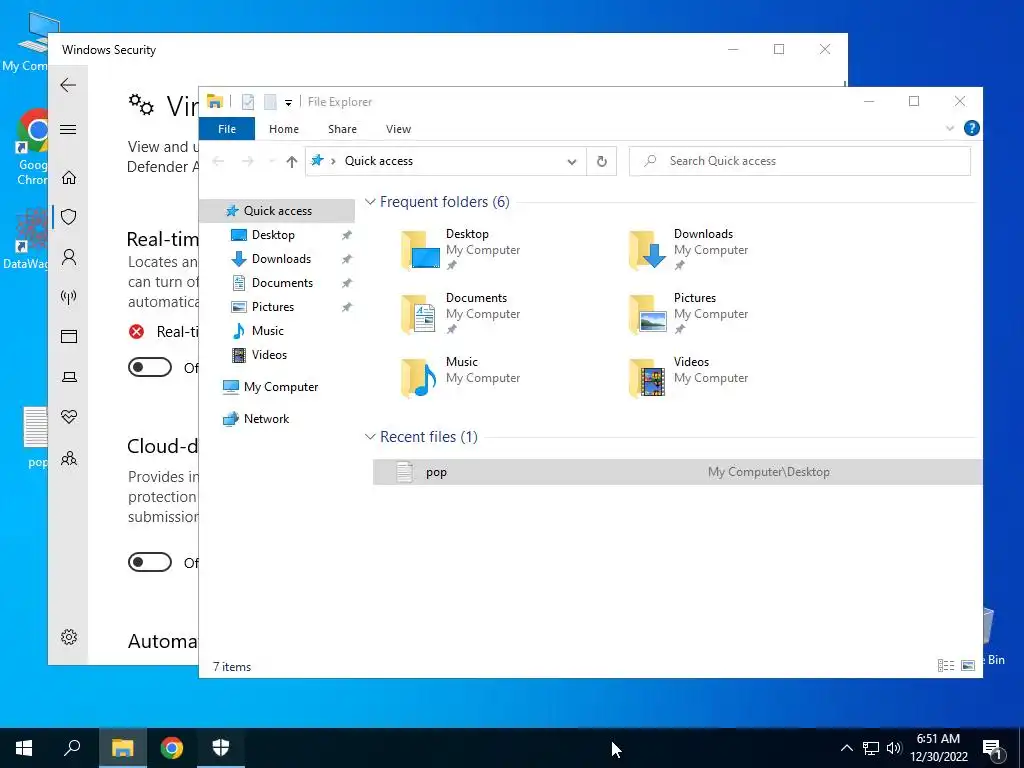Click the Search Quick access field
Viewport: 1024px width, 768px height.
[799, 161]
